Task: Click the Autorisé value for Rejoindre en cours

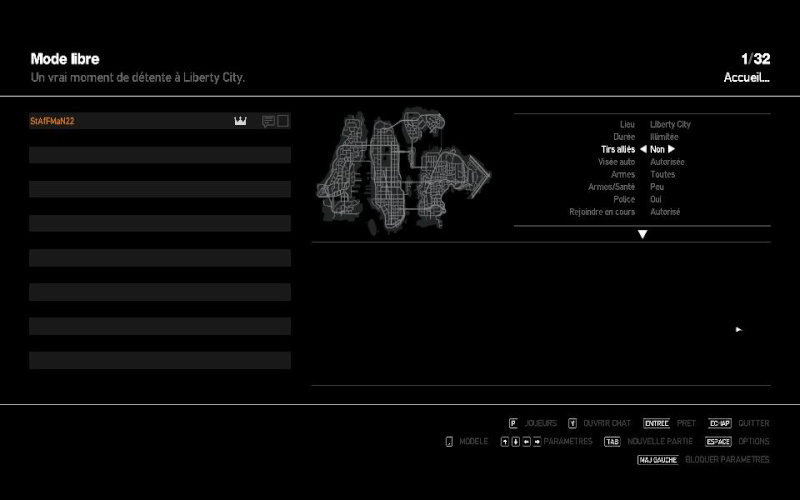Action: pos(665,212)
